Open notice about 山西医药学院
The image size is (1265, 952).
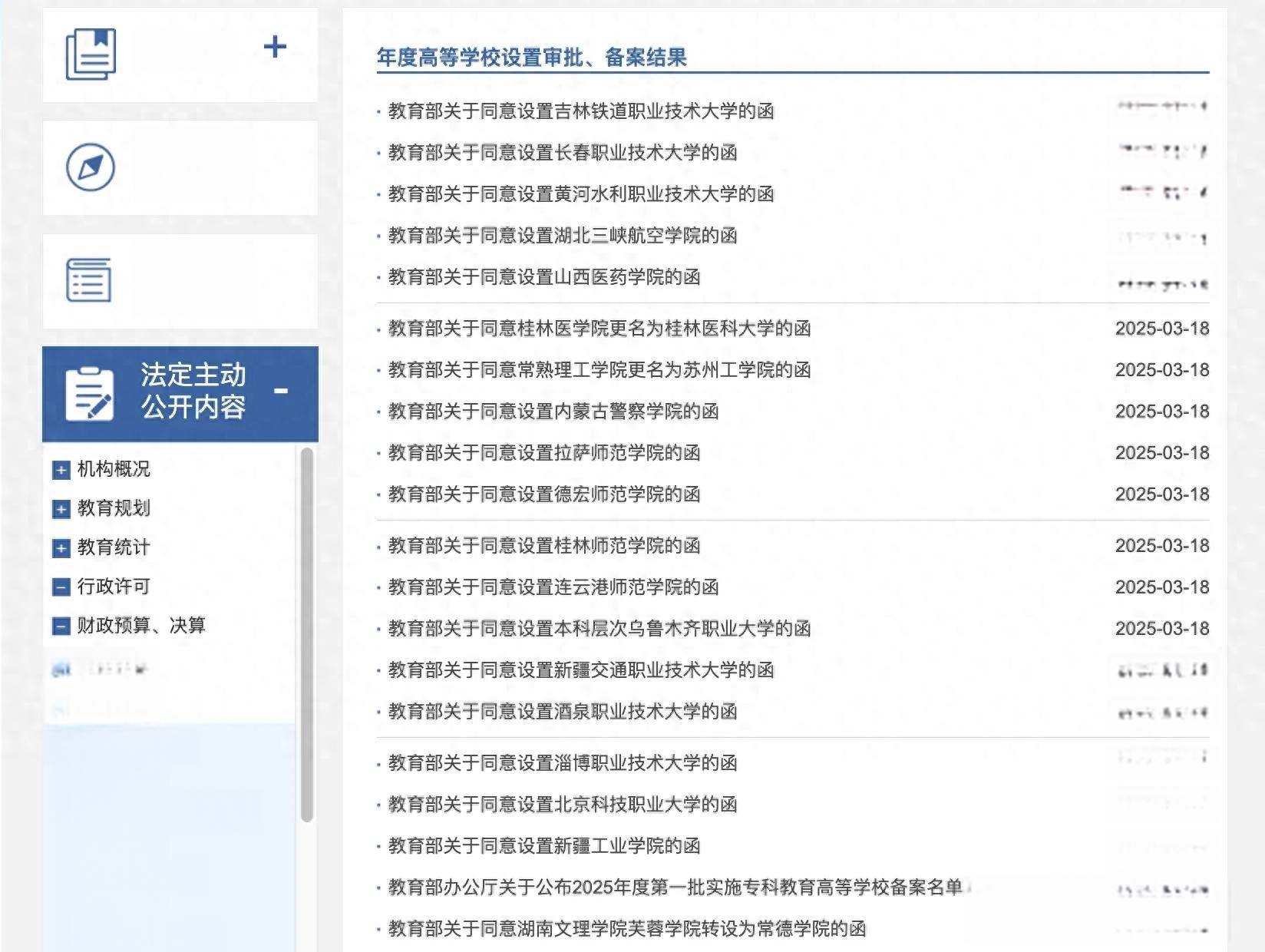tap(544, 277)
